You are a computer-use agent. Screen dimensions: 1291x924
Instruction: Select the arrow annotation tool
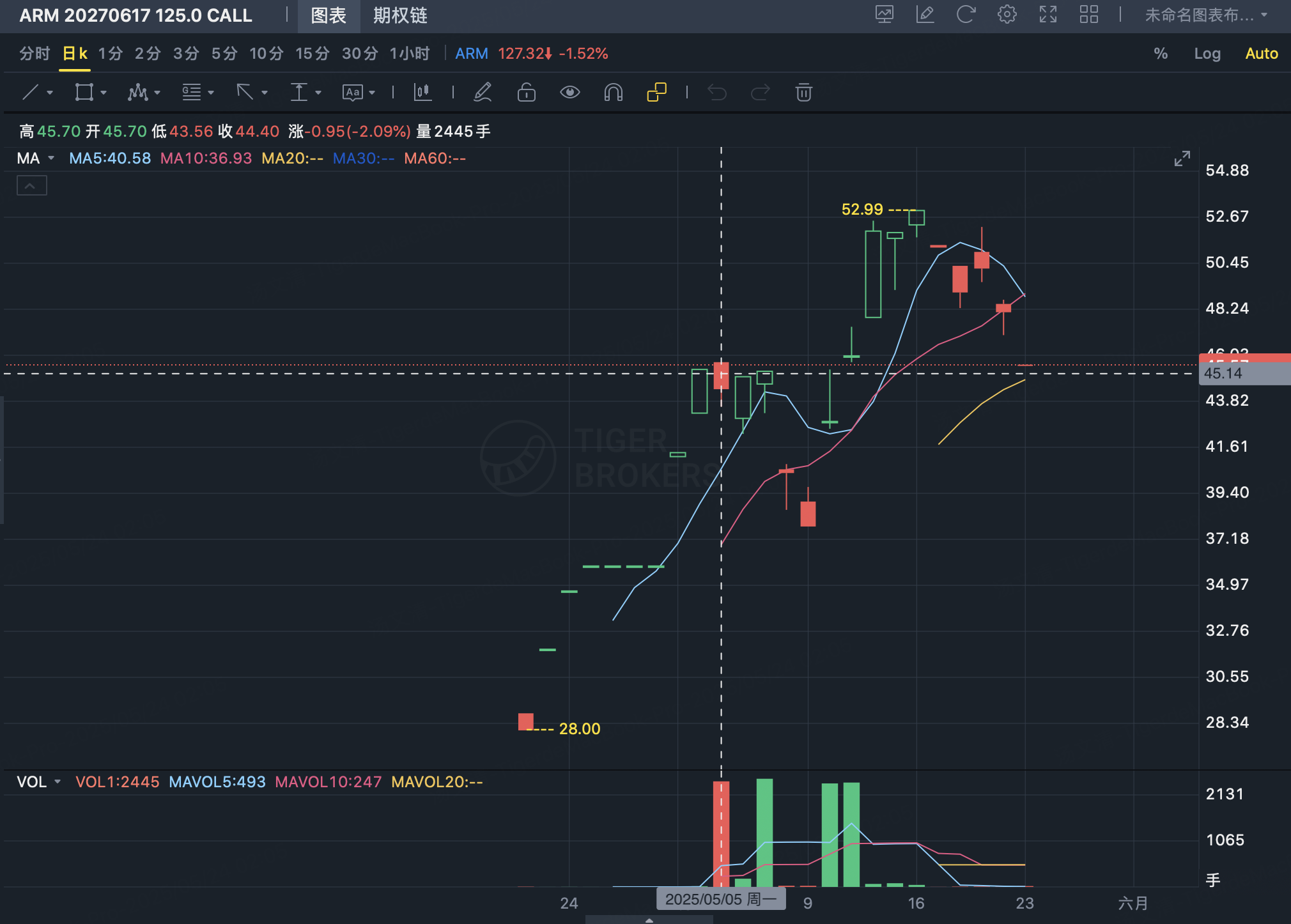coord(245,93)
